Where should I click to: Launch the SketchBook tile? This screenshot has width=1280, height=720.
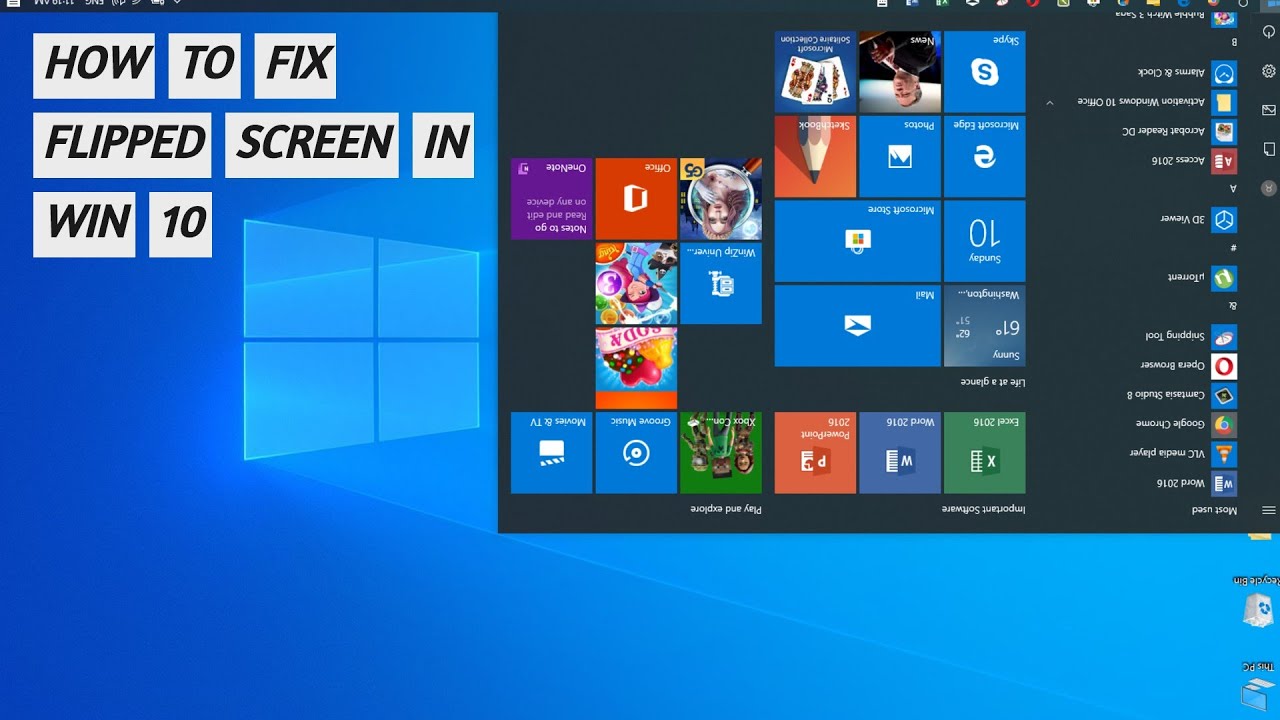tap(815, 157)
